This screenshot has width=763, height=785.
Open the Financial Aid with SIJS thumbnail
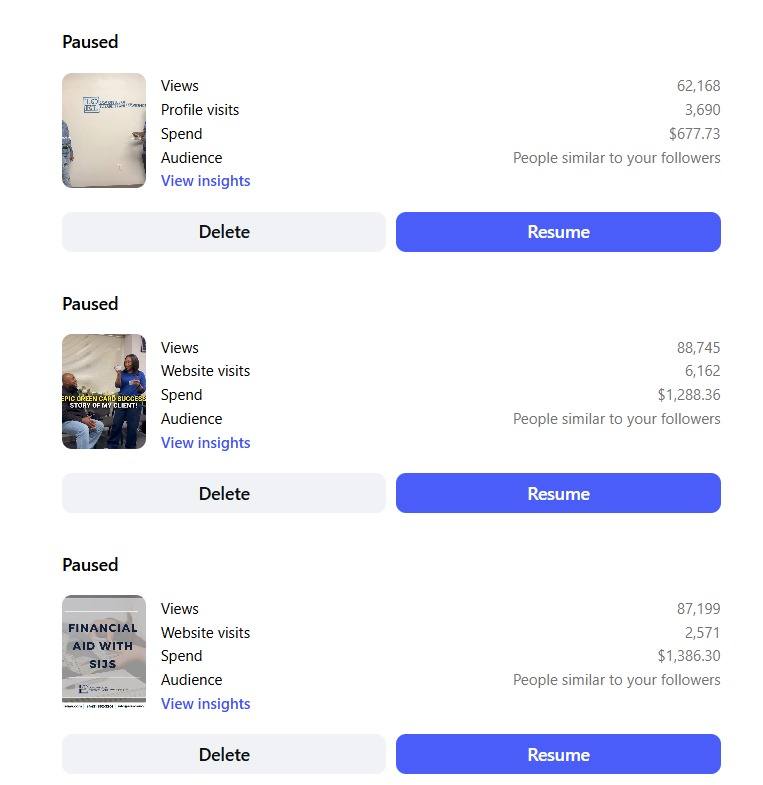click(x=104, y=652)
